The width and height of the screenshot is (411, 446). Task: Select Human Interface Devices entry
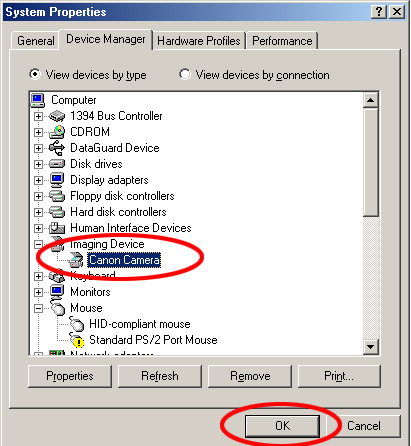131,228
